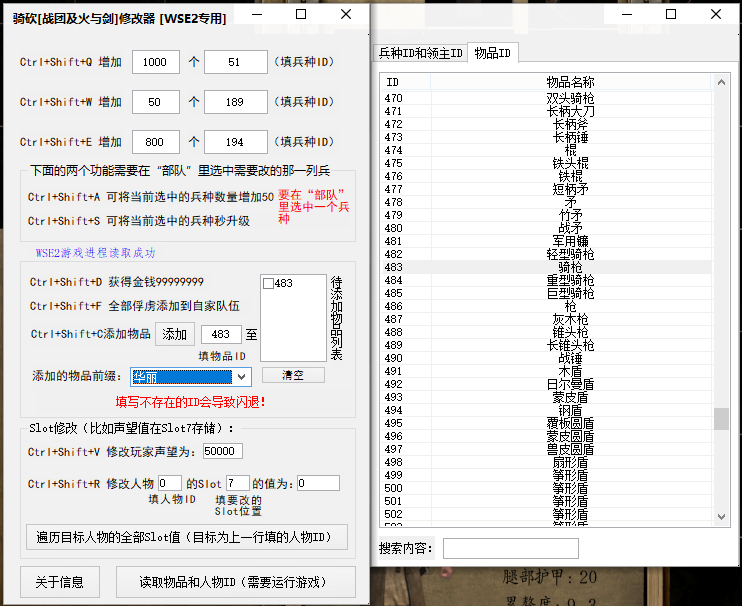The image size is (742, 606).
Task: Click the 清空 button to clear list
Action: (293, 375)
